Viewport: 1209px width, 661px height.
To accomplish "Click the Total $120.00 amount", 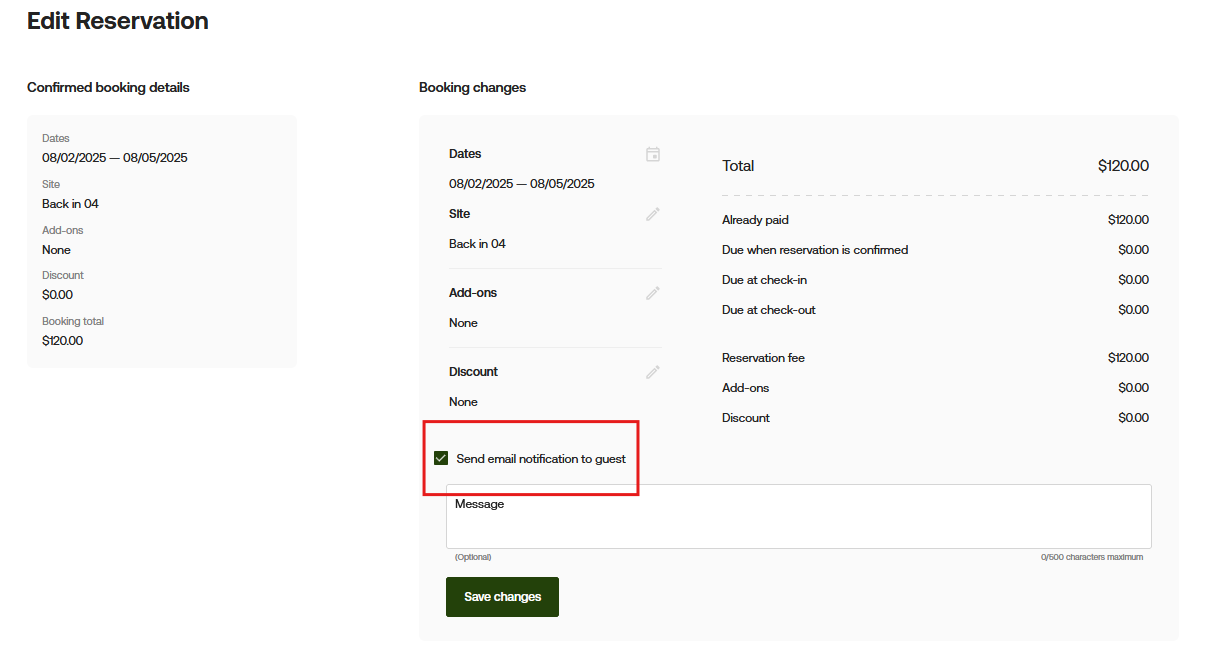I will tap(1123, 166).
